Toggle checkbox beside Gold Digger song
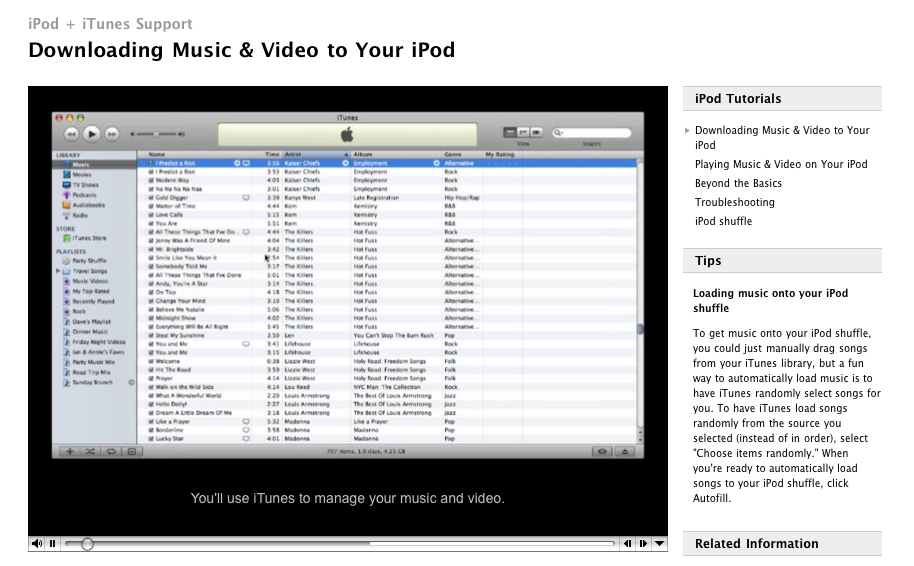This screenshot has height=566, width=914. pos(151,198)
